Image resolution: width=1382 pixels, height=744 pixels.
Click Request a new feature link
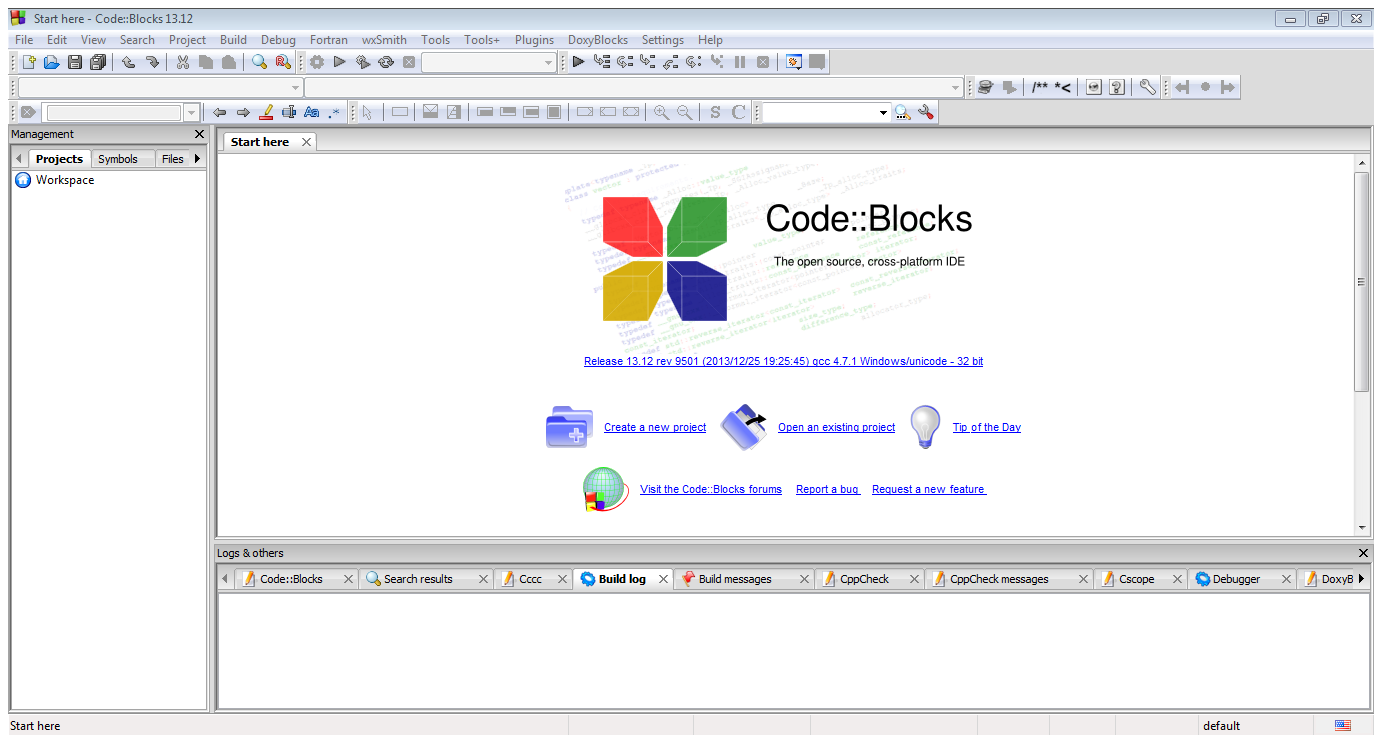pyautogui.click(x=929, y=489)
